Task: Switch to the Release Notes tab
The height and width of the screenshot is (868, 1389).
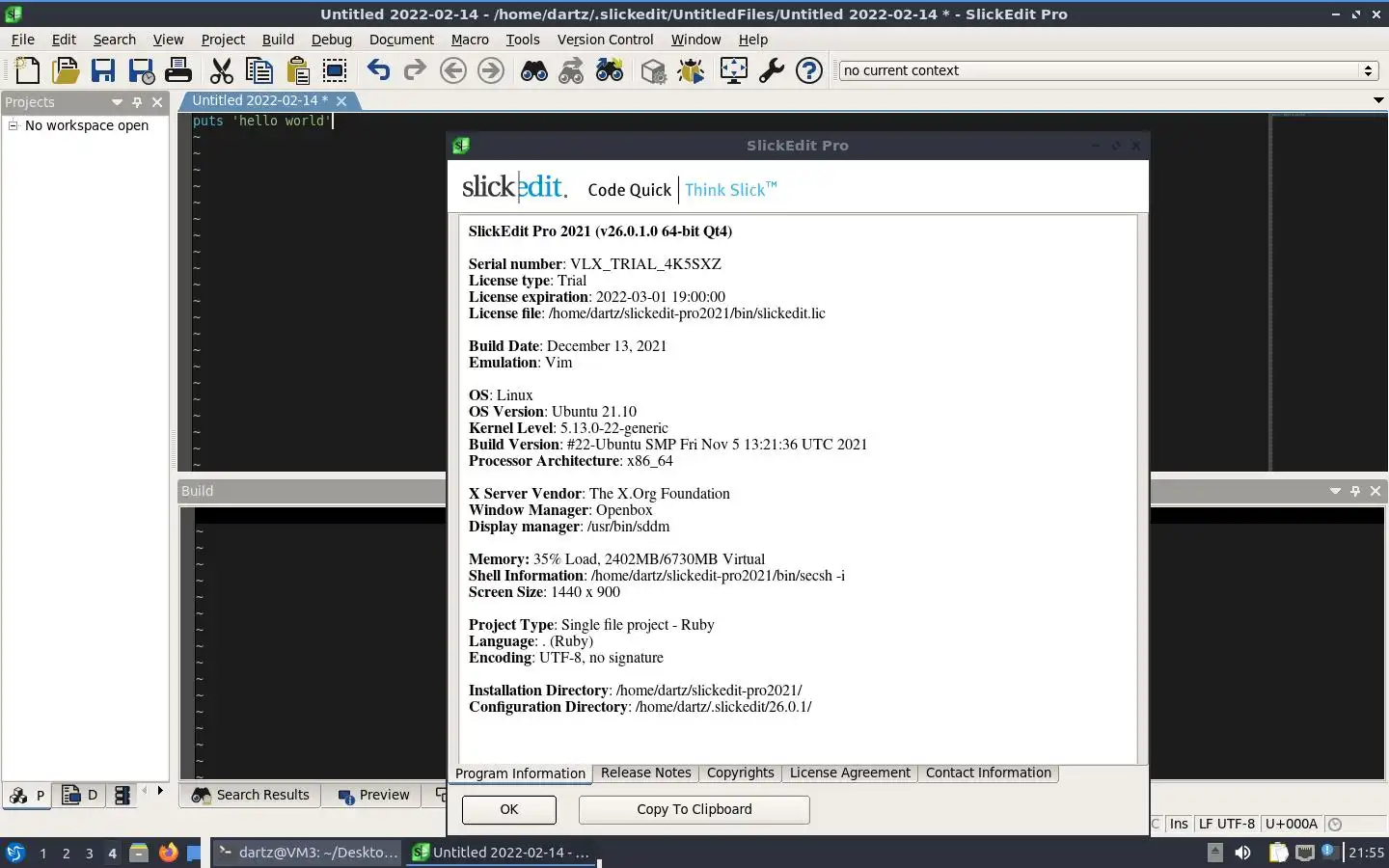Action: 645,773
